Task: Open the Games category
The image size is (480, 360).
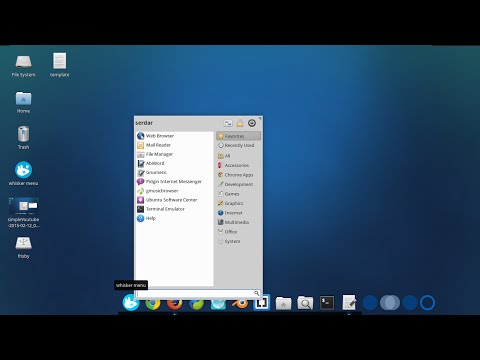Action: (x=238, y=194)
